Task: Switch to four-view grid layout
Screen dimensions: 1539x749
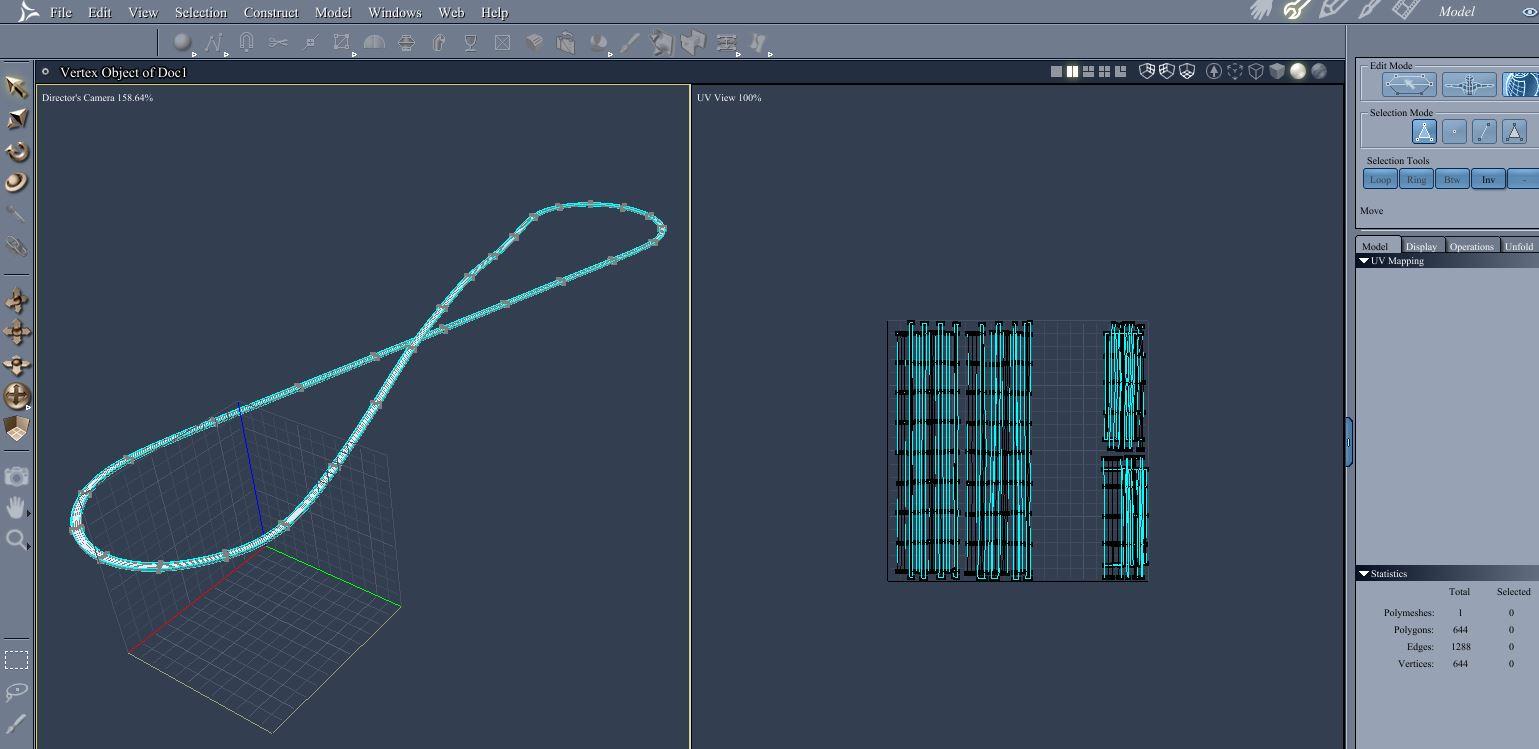Action: [x=1104, y=71]
